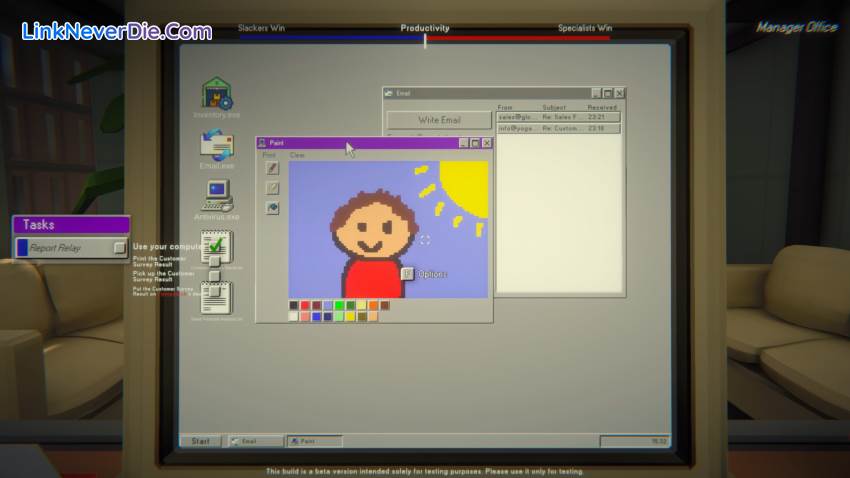
Task: Select the pencil tool in Paint
Action: click(272, 169)
